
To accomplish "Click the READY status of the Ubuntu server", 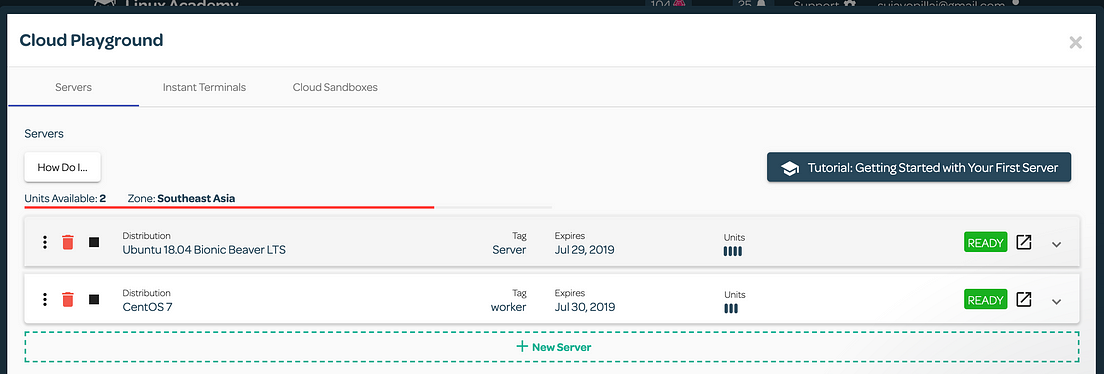I will [x=986, y=242].
